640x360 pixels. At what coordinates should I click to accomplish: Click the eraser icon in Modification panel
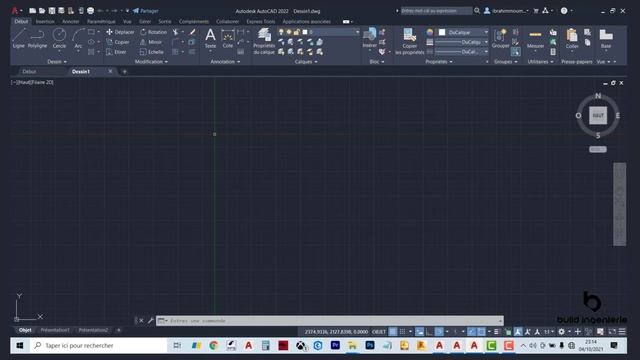[192, 32]
